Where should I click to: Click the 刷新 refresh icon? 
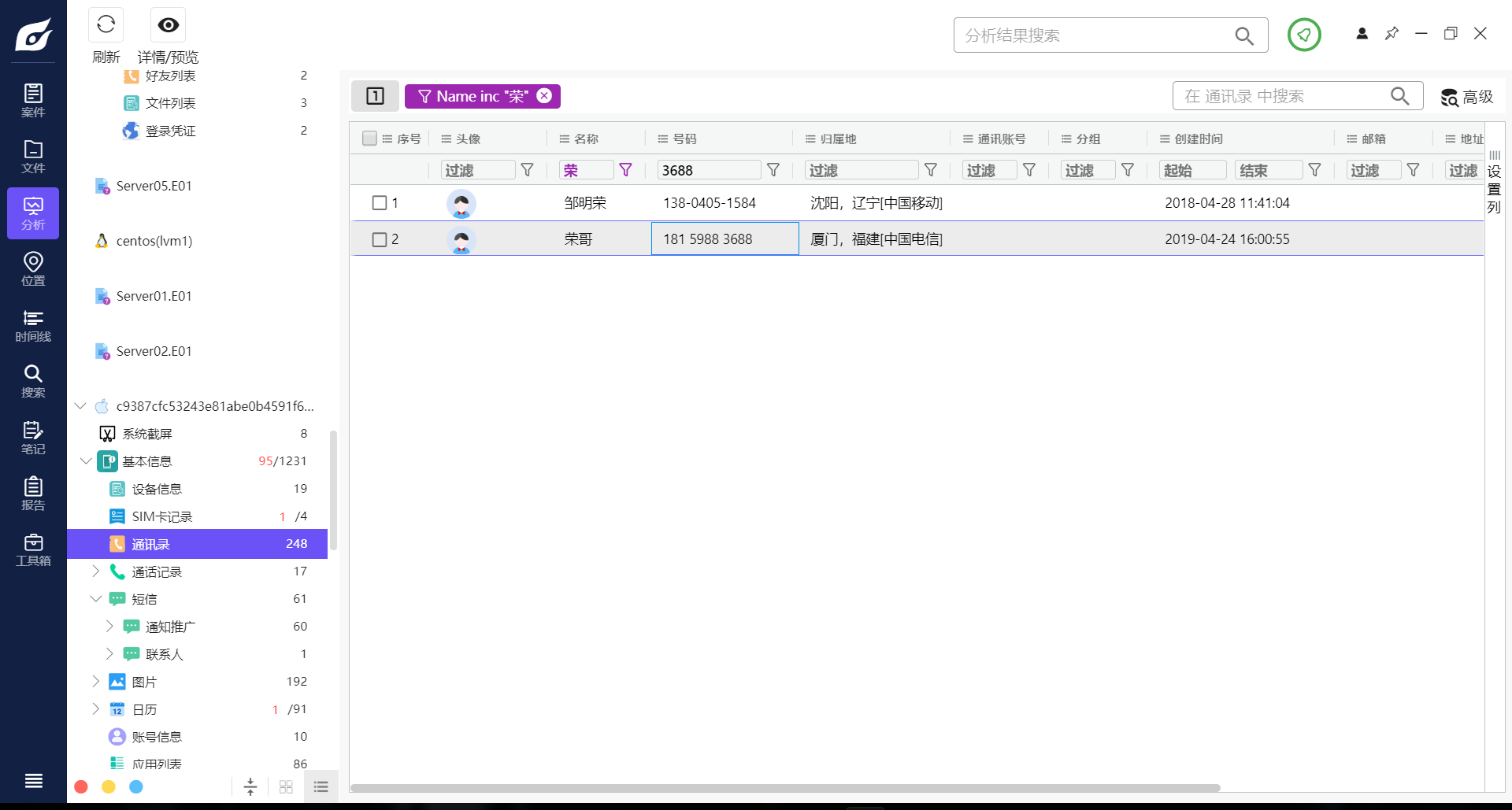click(x=106, y=24)
